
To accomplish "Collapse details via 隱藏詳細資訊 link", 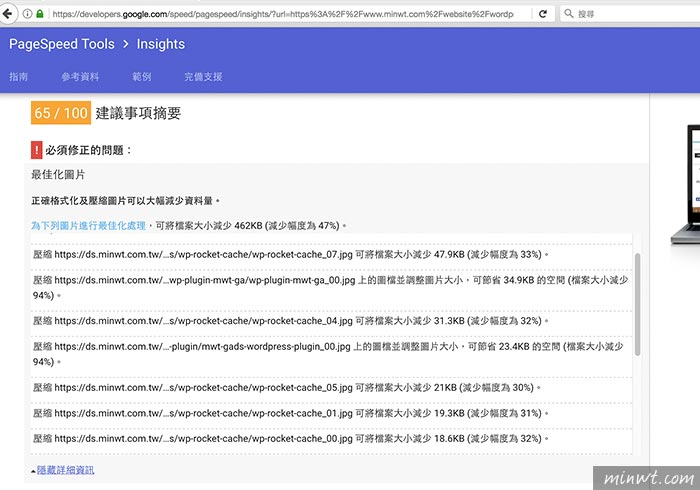I will (65, 469).
